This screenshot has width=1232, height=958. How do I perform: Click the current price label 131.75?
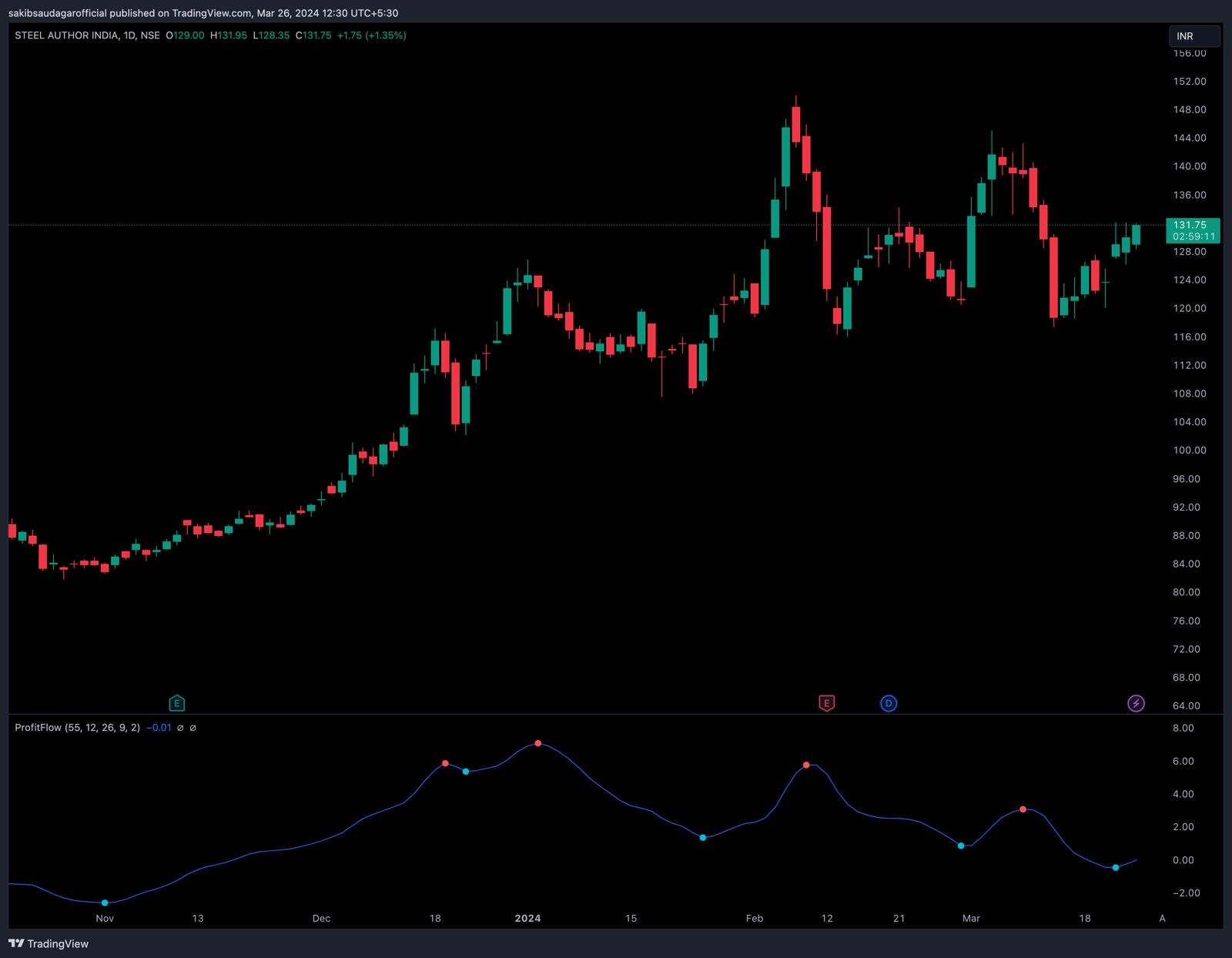click(1190, 225)
